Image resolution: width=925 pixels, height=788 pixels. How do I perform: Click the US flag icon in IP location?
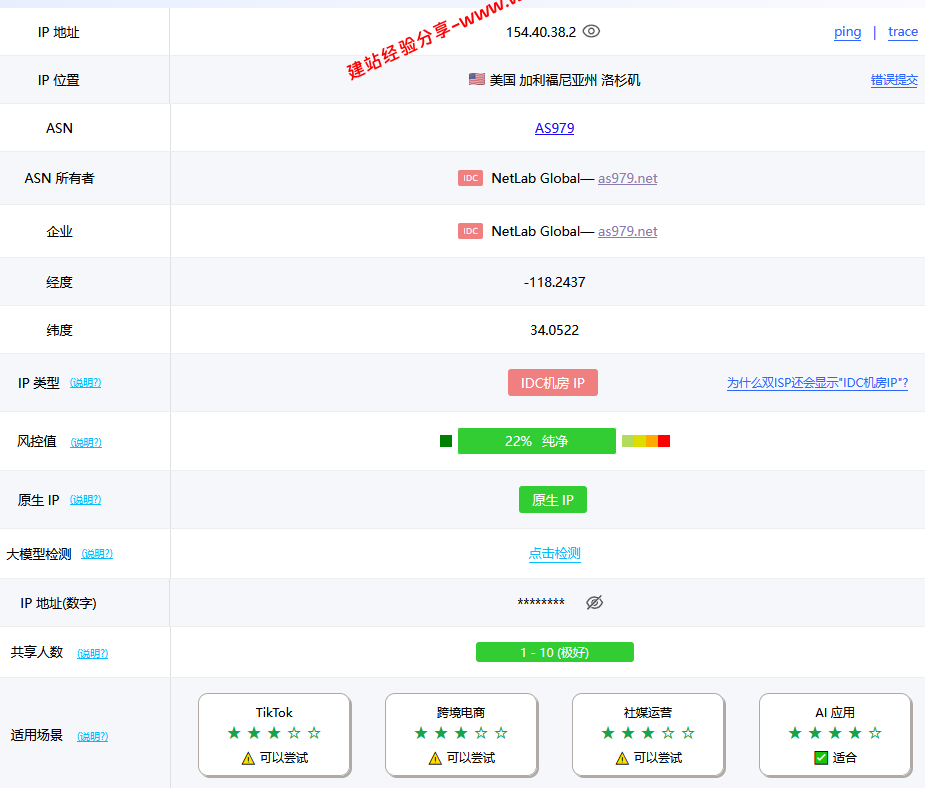477,79
